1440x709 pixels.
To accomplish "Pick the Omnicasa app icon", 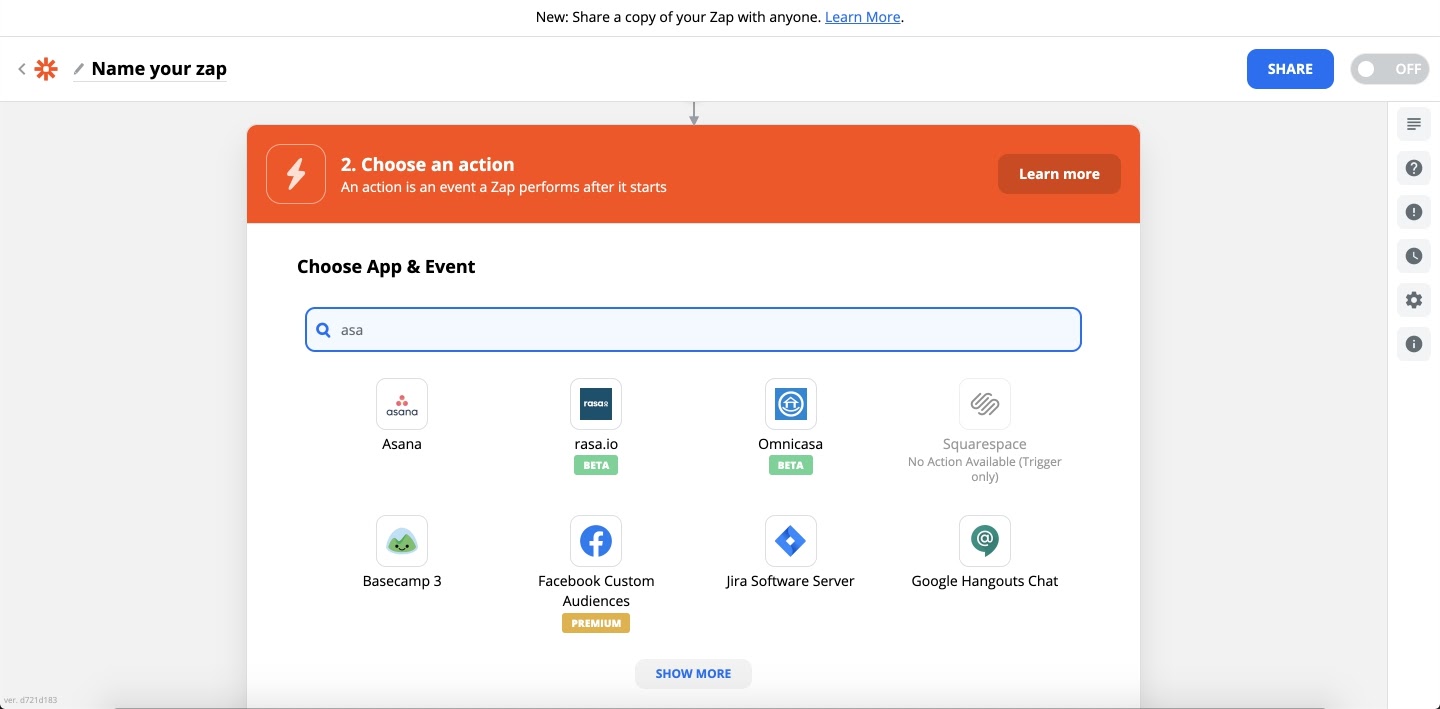I will (791, 404).
